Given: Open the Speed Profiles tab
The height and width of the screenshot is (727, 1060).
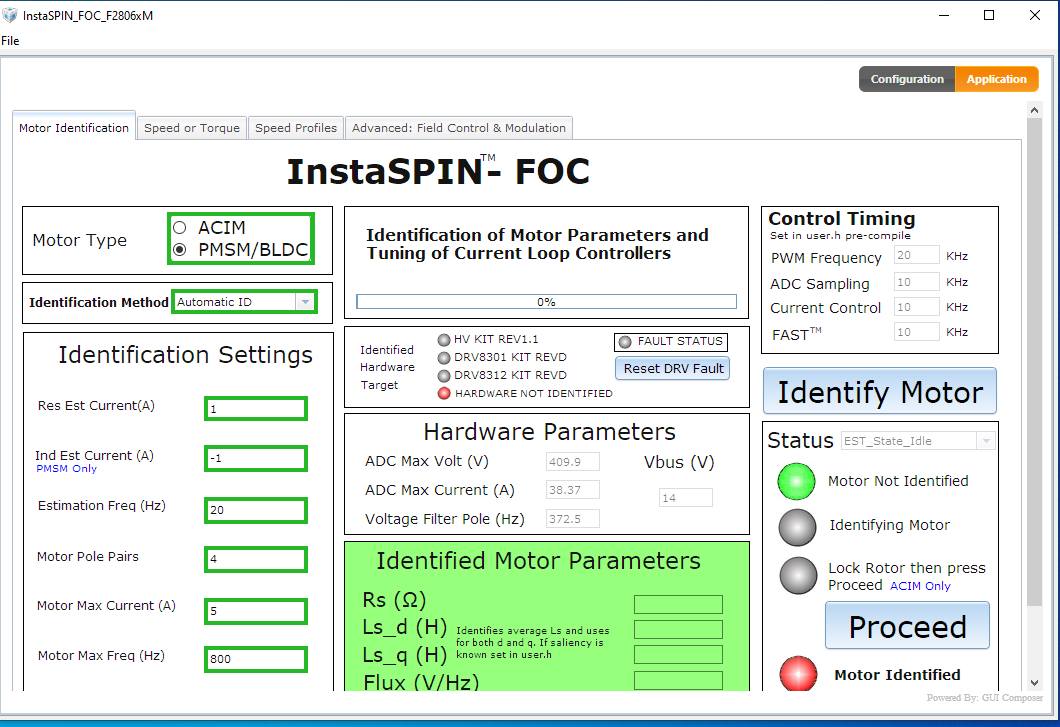Looking at the screenshot, I should tap(295, 128).
